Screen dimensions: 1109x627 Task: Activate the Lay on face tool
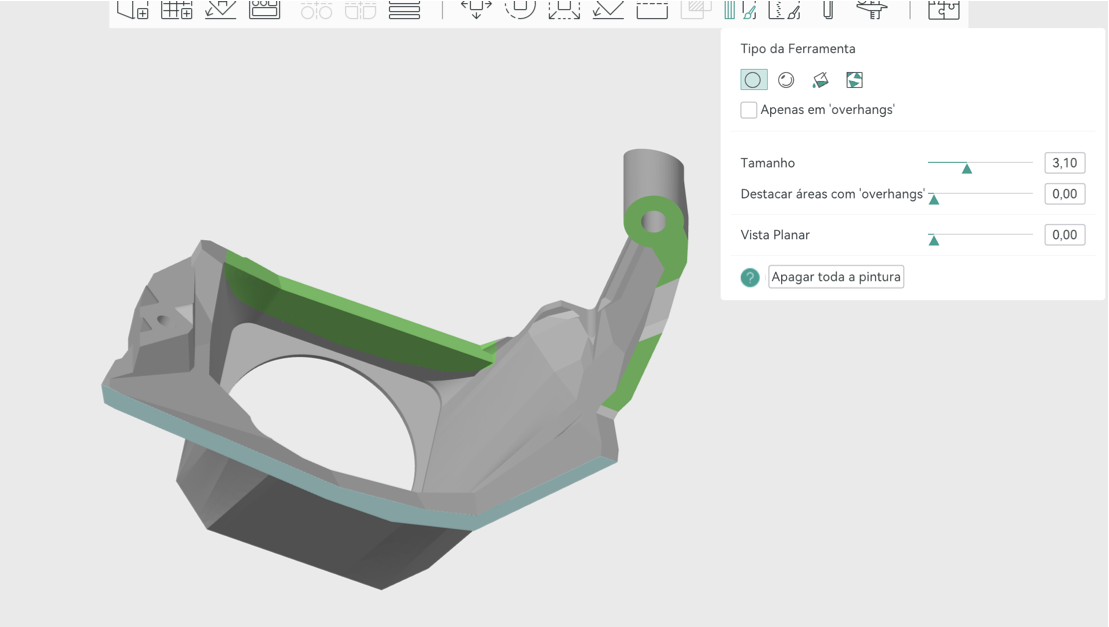(x=608, y=10)
